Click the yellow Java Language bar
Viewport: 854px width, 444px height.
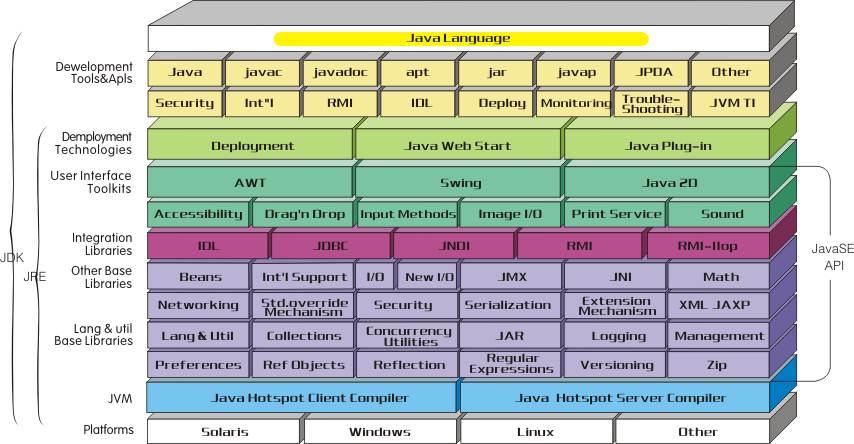(x=461, y=39)
